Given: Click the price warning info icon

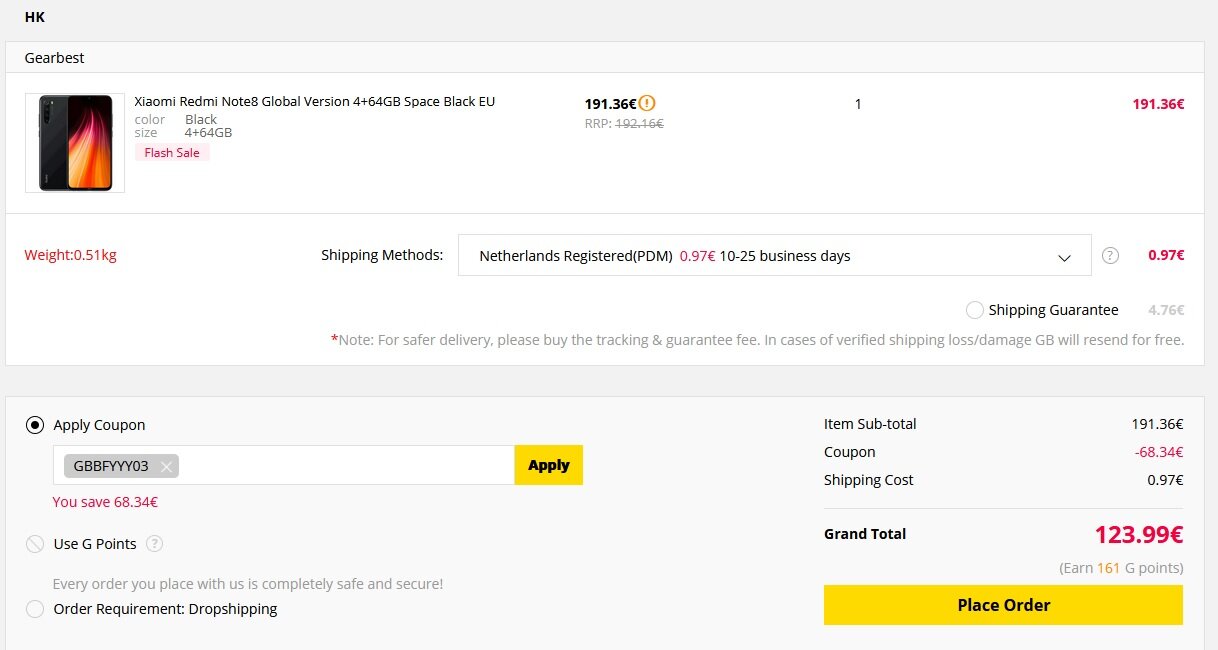Looking at the screenshot, I should 648,103.
